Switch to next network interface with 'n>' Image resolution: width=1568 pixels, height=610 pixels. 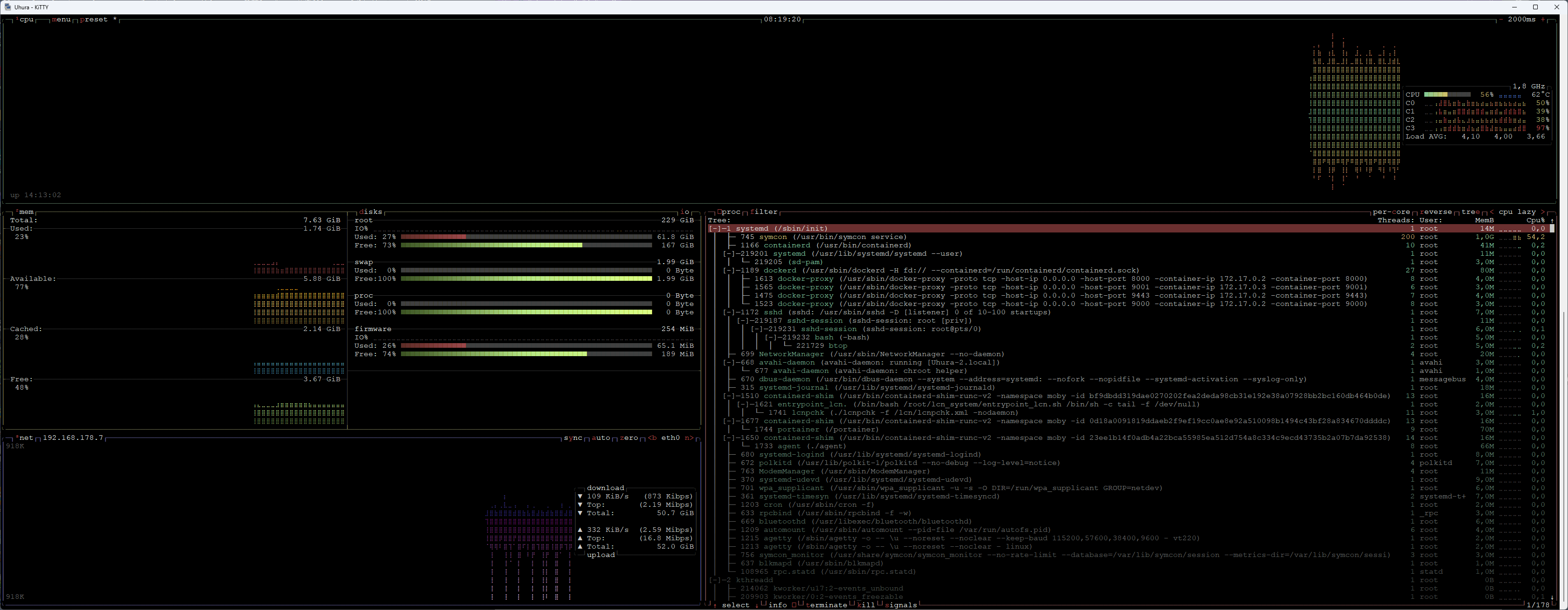tap(689, 438)
